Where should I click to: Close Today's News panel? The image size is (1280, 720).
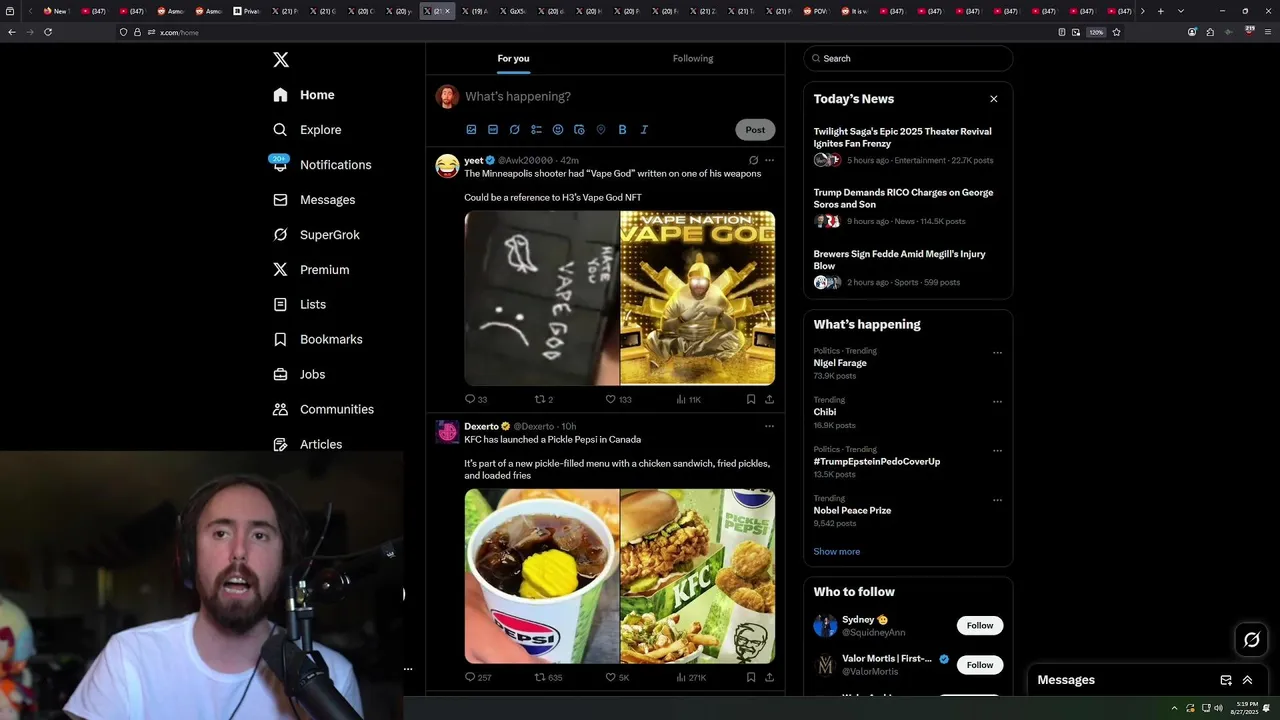click(993, 99)
